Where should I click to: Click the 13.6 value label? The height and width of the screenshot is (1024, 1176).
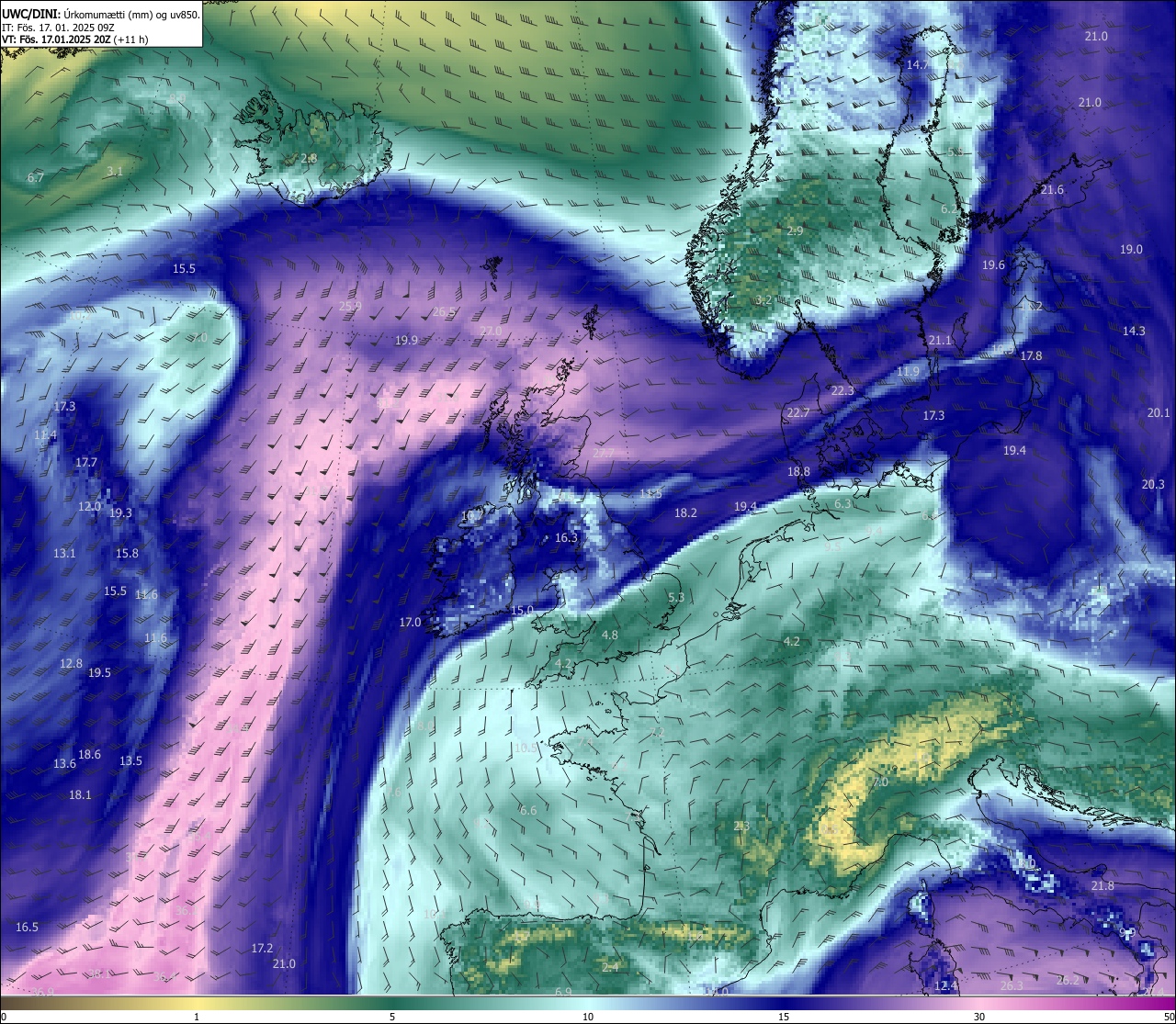[x=64, y=764]
